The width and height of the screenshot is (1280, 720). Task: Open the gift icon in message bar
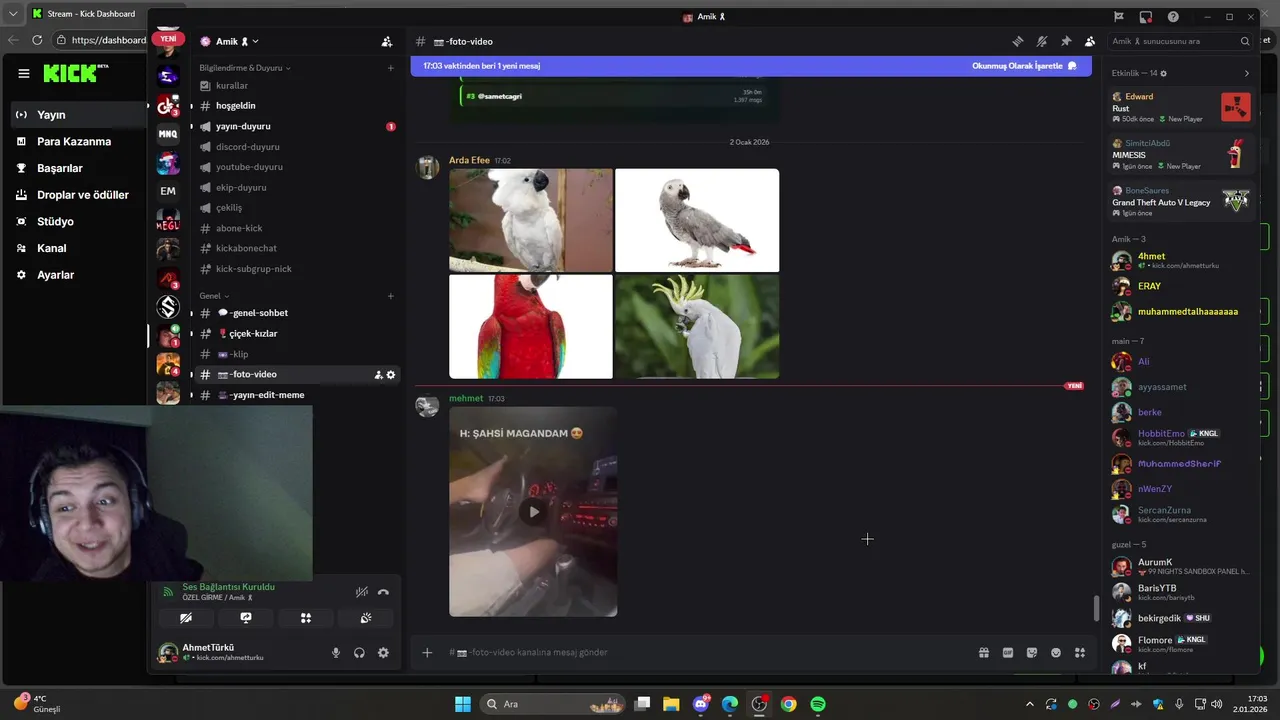(984, 653)
